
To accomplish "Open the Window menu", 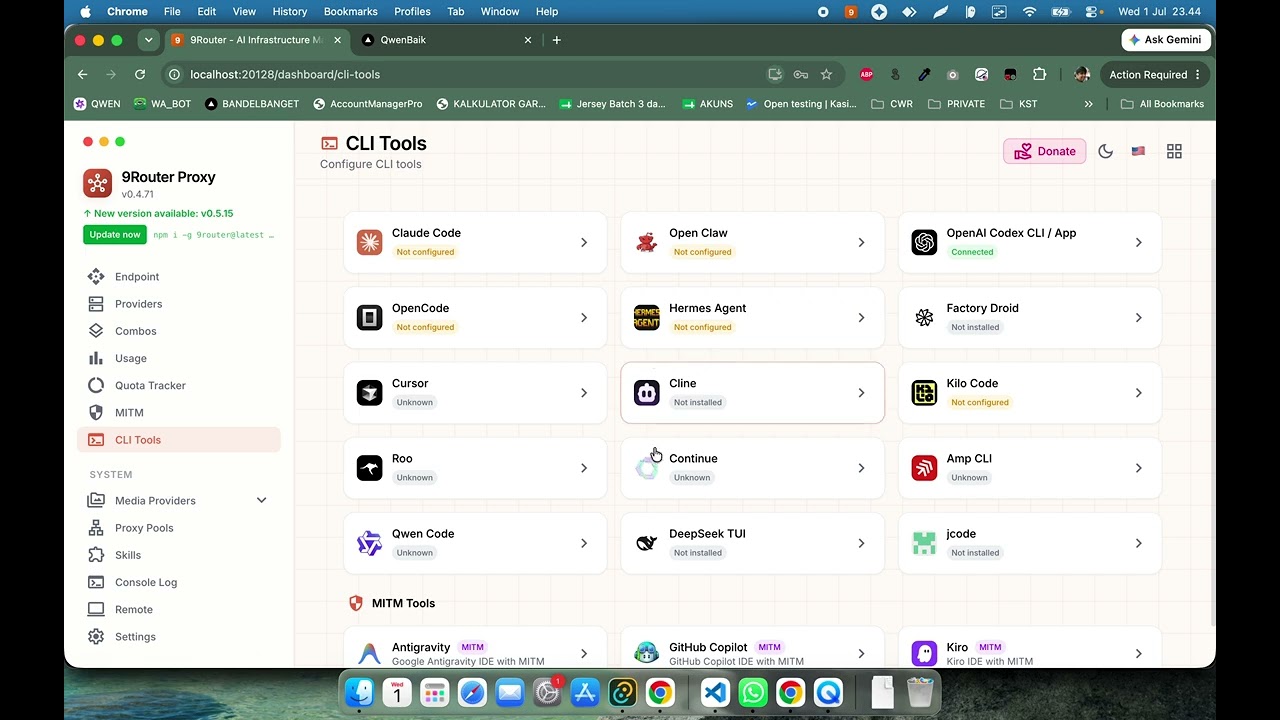I will 500,11.
